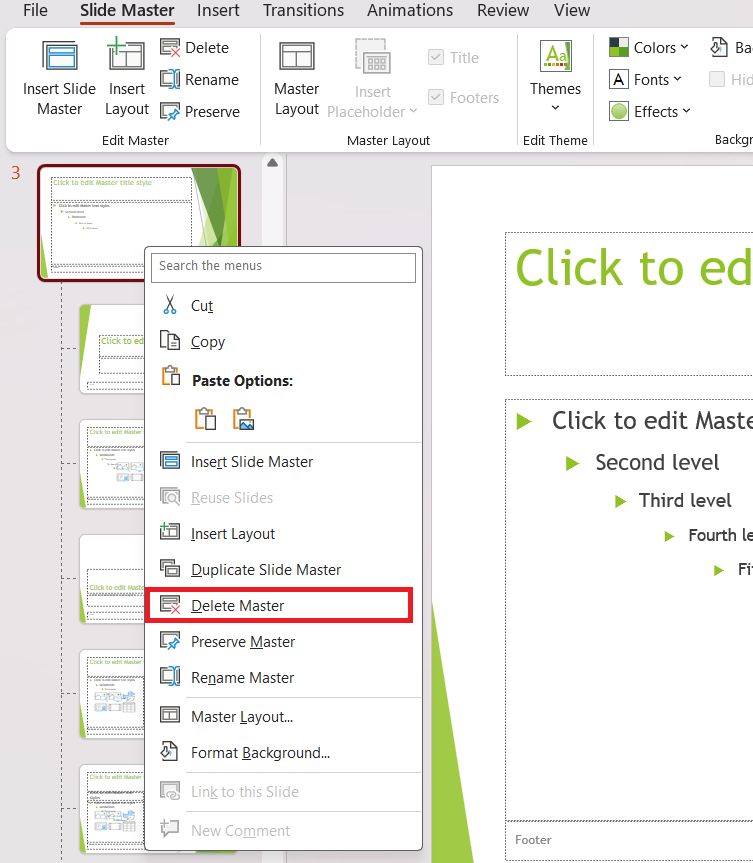Open Master Layout... from context menu
The height and width of the screenshot is (863, 753).
coord(283,717)
